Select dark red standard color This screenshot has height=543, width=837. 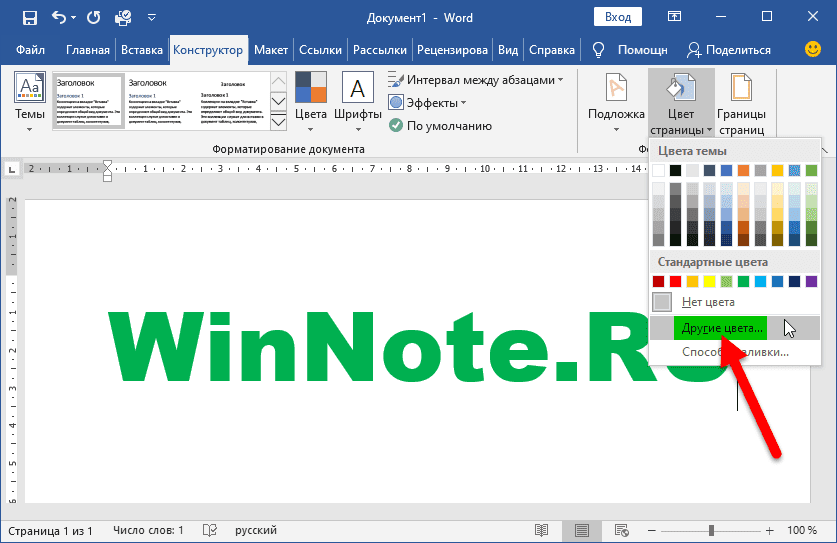pos(658,281)
